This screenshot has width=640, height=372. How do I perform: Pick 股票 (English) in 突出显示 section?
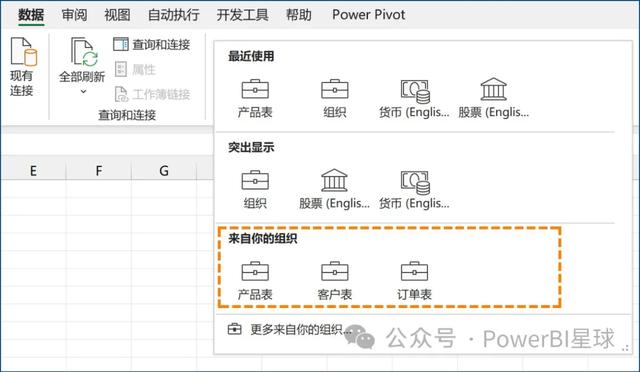coord(335,189)
